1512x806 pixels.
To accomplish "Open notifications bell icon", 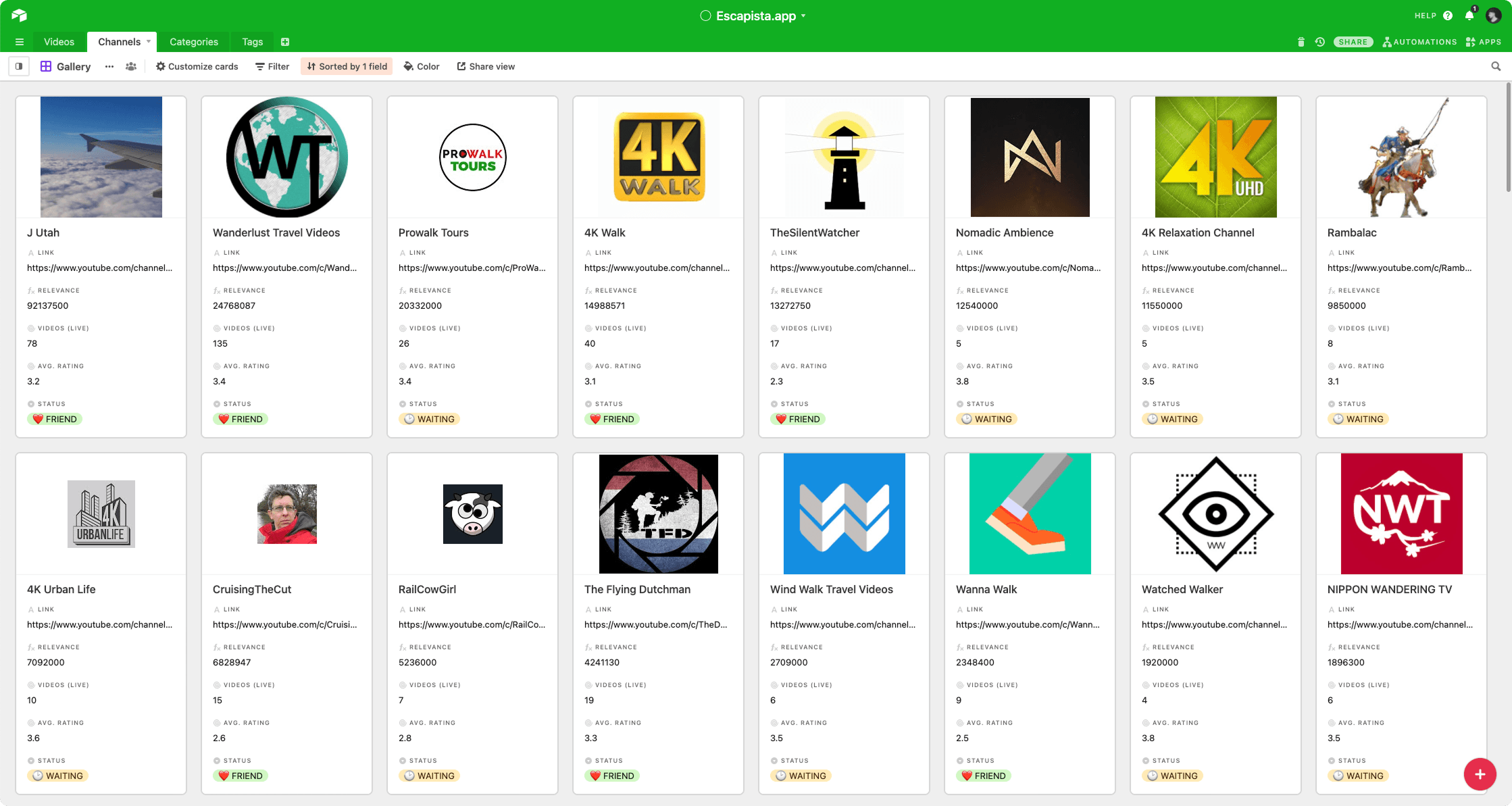I will pyautogui.click(x=1469, y=16).
